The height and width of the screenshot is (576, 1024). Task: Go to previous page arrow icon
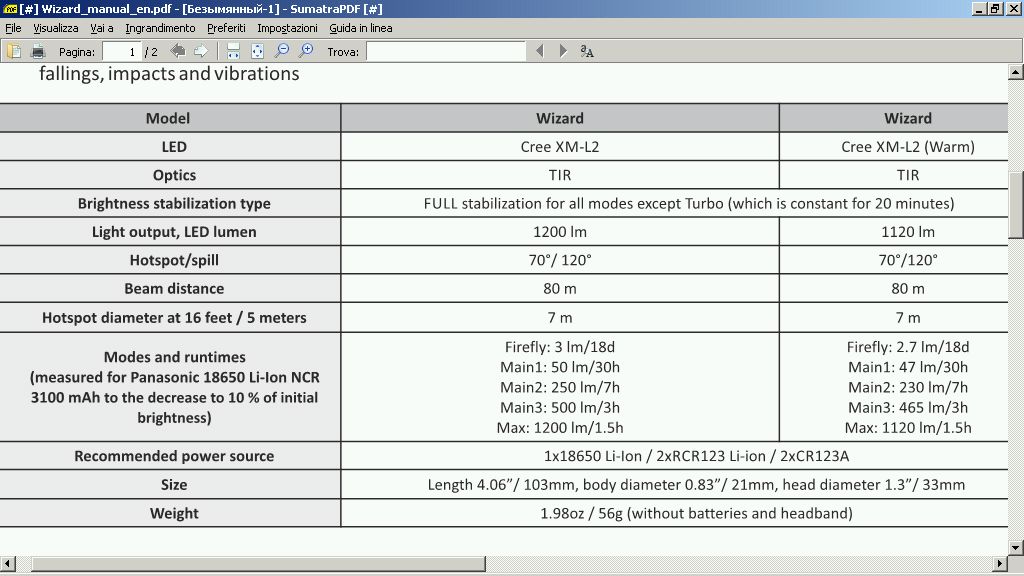pyautogui.click(x=178, y=51)
